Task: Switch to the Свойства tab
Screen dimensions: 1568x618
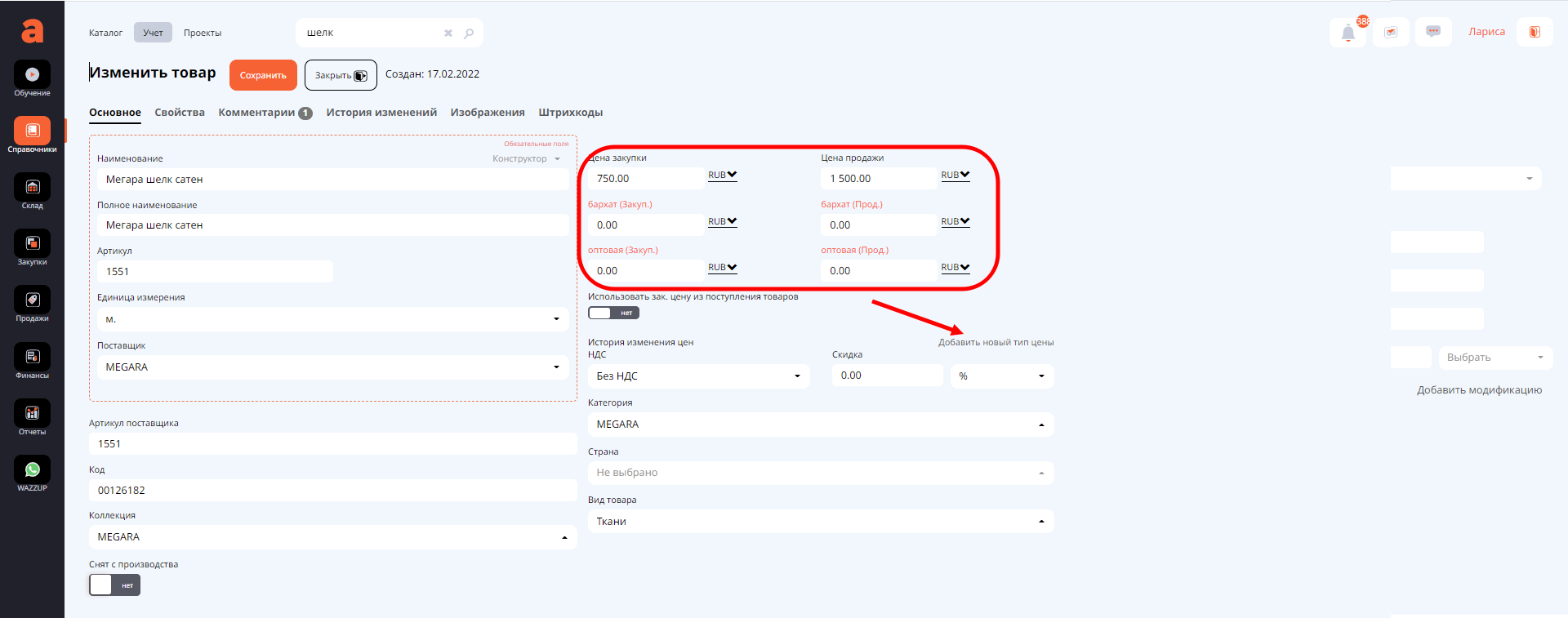Action: click(180, 113)
